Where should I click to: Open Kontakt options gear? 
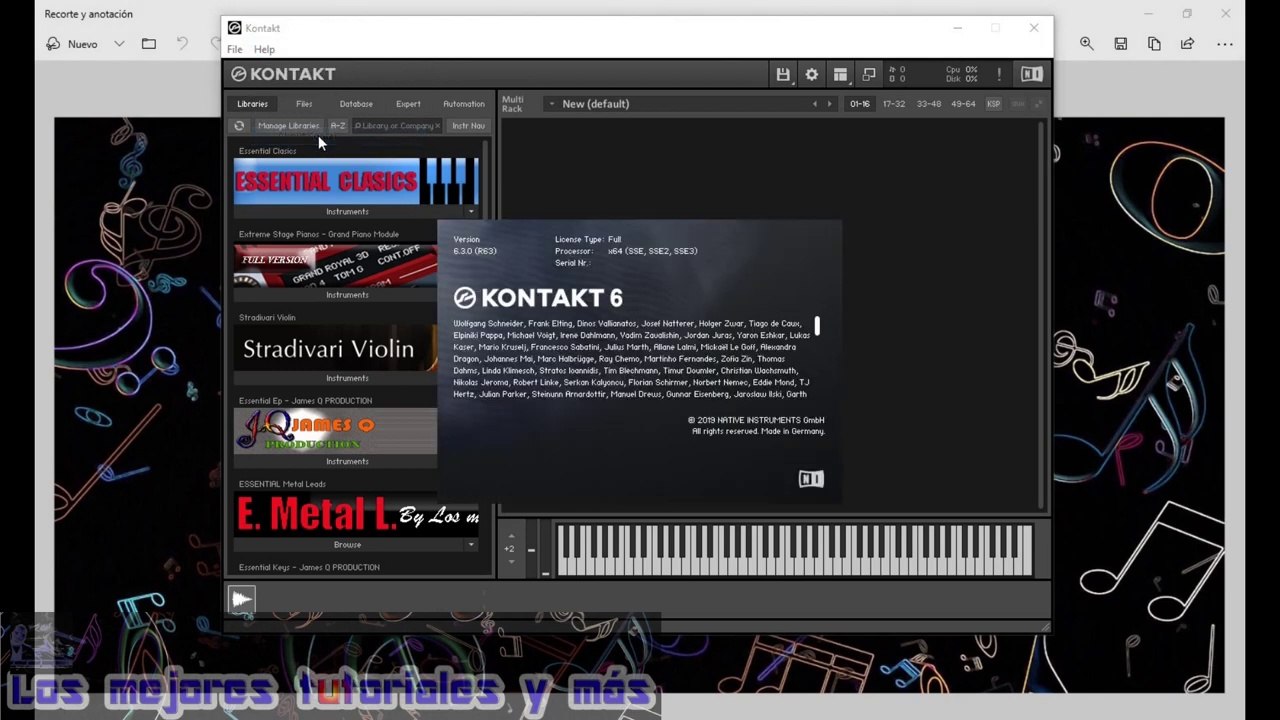(812, 74)
